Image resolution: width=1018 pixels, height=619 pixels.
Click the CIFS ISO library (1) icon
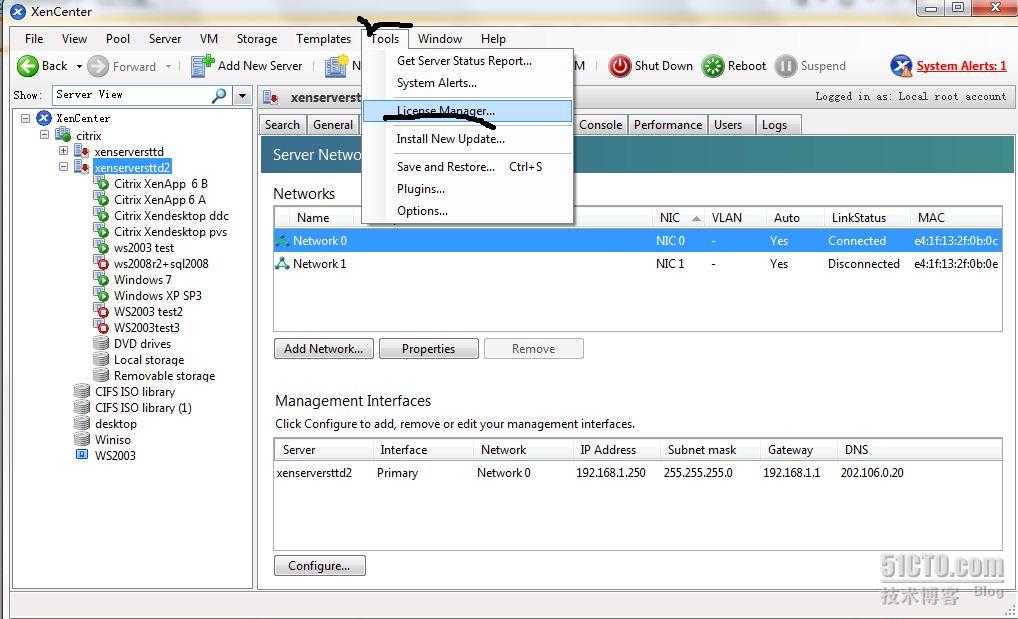tap(82, 407)
